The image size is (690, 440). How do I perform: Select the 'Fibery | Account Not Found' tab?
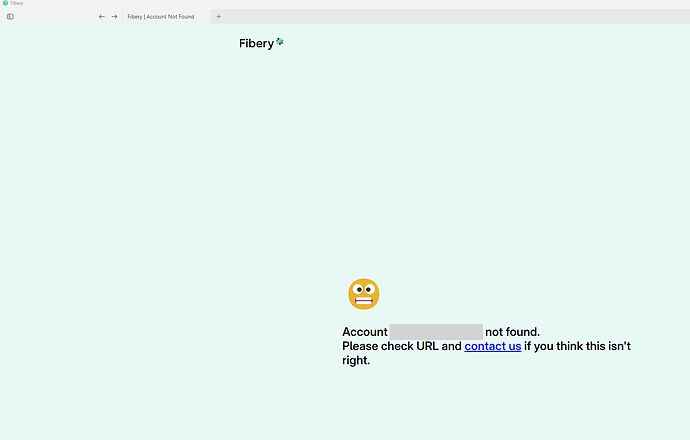(x=166, y=17)
